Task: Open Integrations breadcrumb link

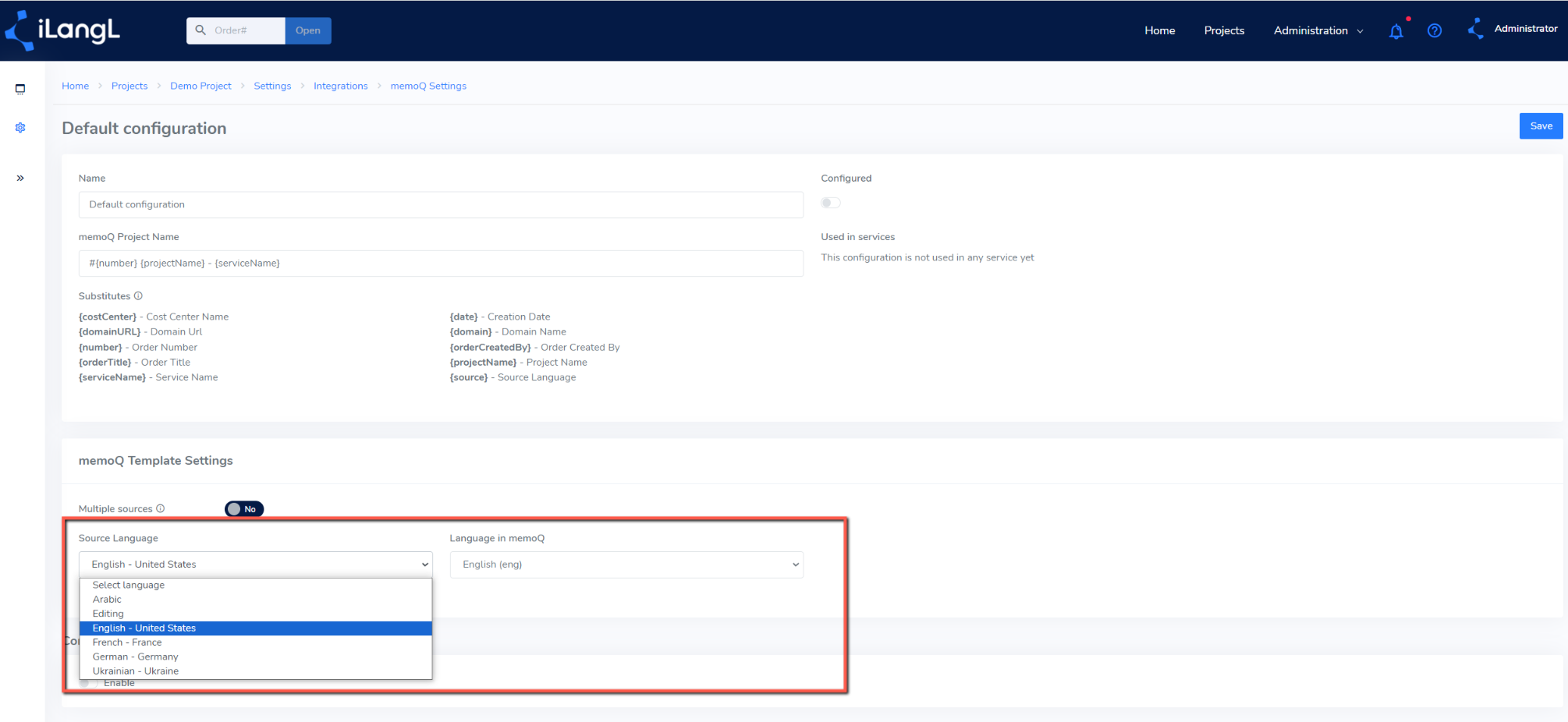Action: coord(341,86)
